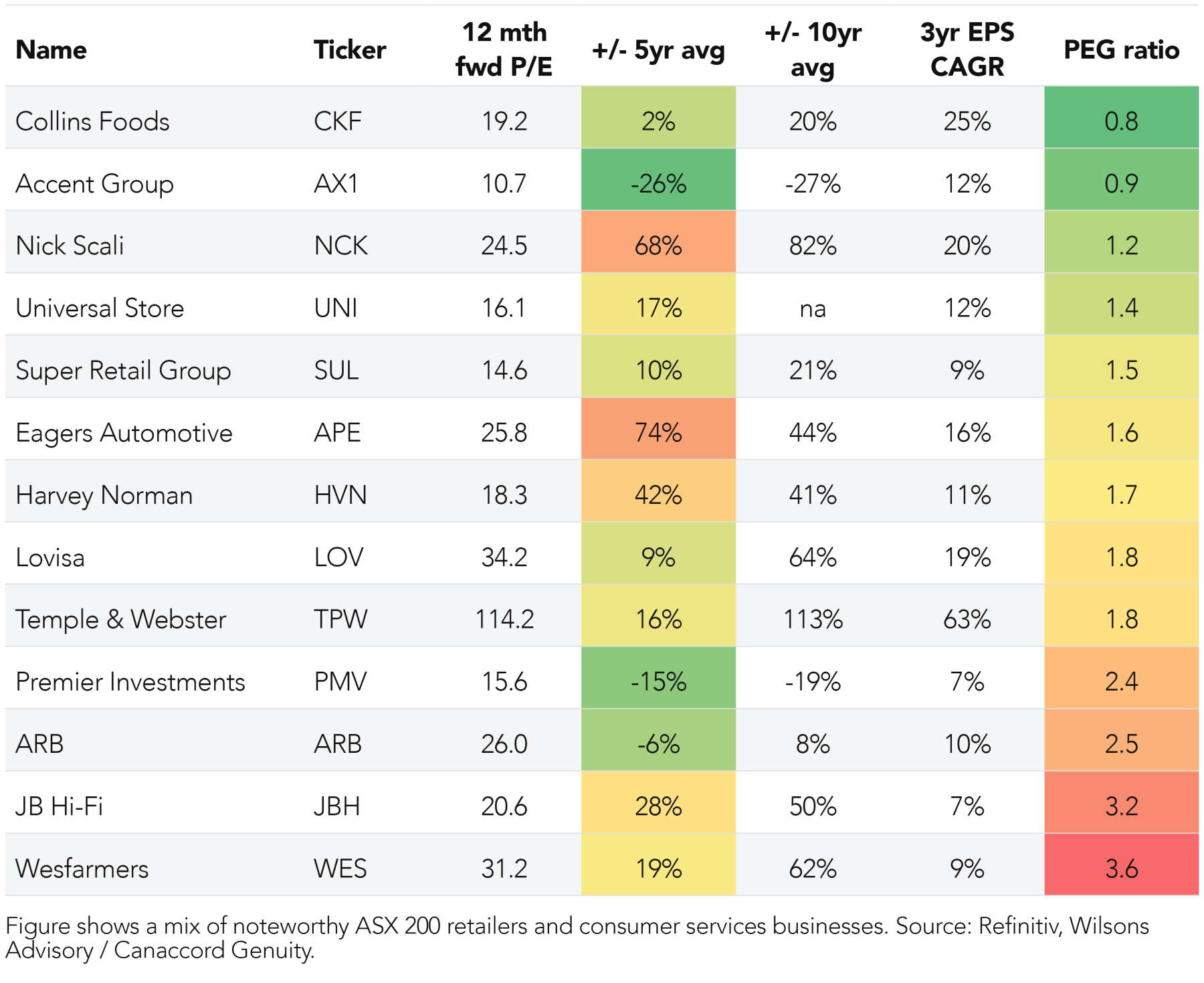Click the Name column header
The height and width of the screenshot is (983, 1204).
click(52, 50)
